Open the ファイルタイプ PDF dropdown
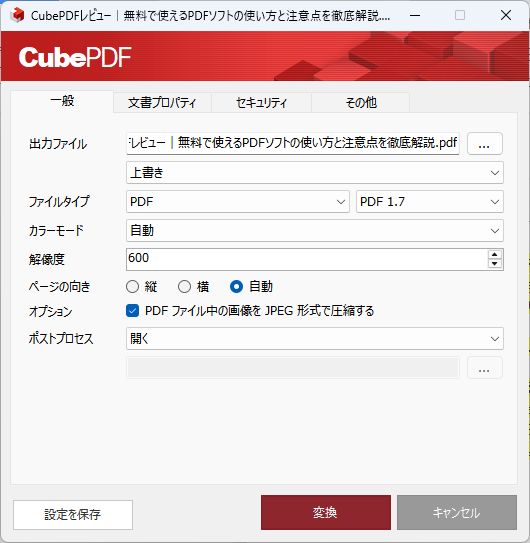The height and width of the screenshot is (543, 530). [238, 202]
